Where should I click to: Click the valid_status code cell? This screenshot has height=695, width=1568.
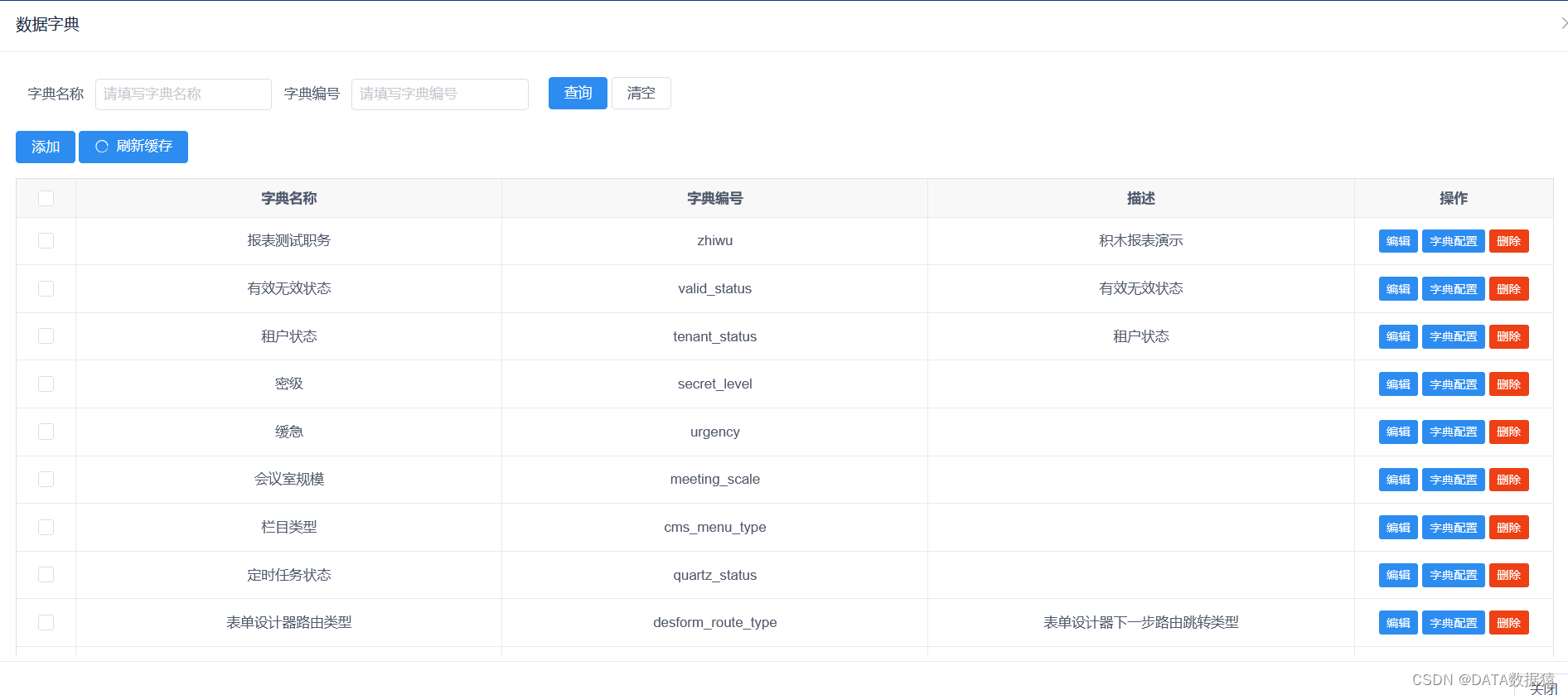click(715, 289)
